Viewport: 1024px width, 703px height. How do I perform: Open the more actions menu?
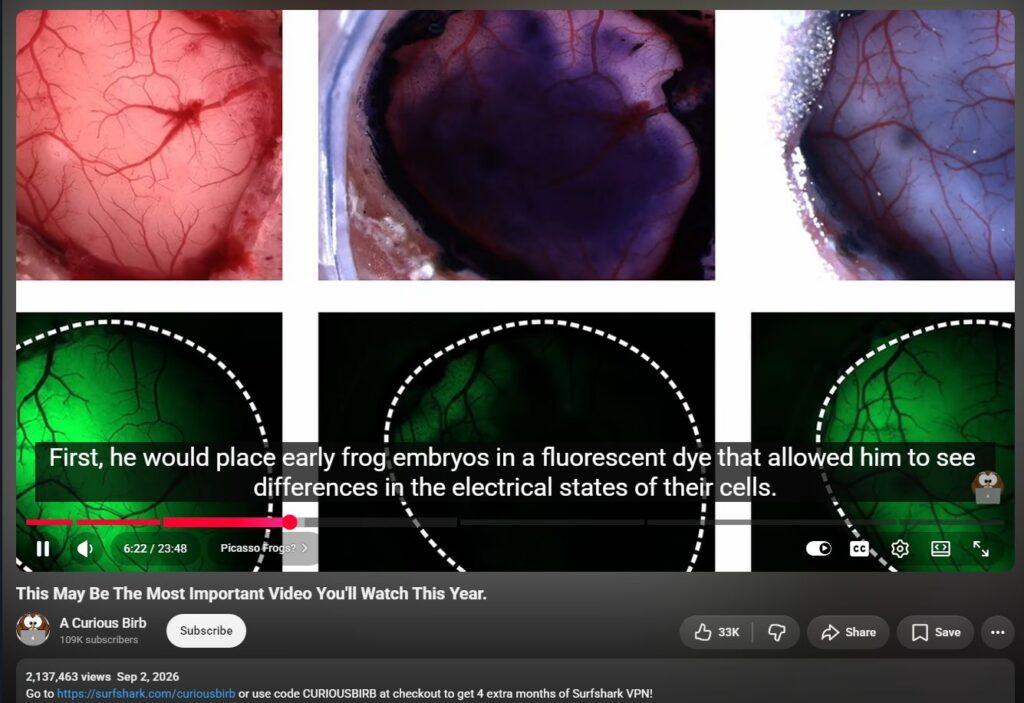998,632
